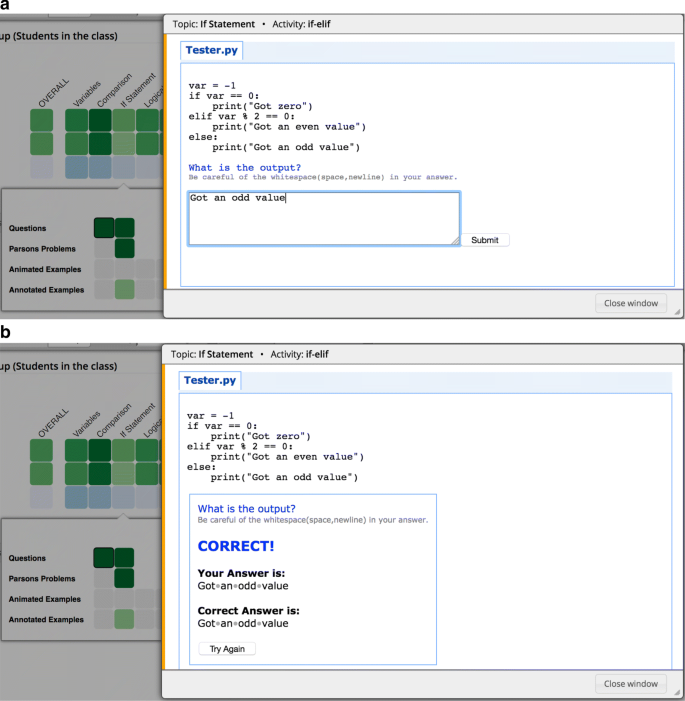This screenshot has width=685, height=701.
Task: Select Tester.py tab in panel a
Action: tap(211, 50)
